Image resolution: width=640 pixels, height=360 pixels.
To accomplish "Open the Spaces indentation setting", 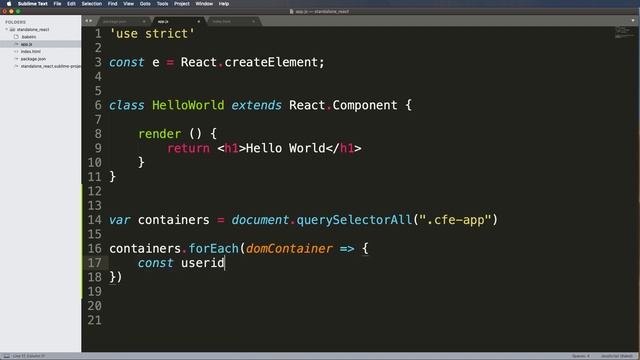I will 580,356.
